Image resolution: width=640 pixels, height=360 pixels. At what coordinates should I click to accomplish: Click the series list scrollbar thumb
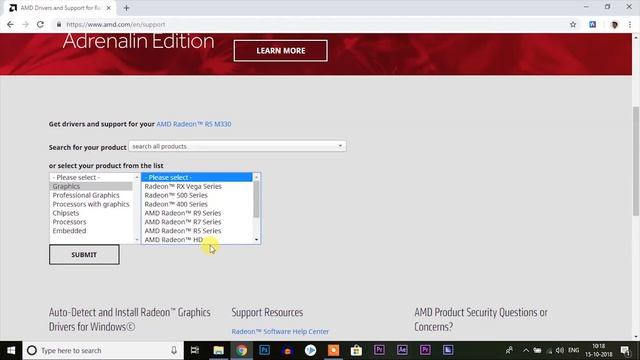coord(256,199)
